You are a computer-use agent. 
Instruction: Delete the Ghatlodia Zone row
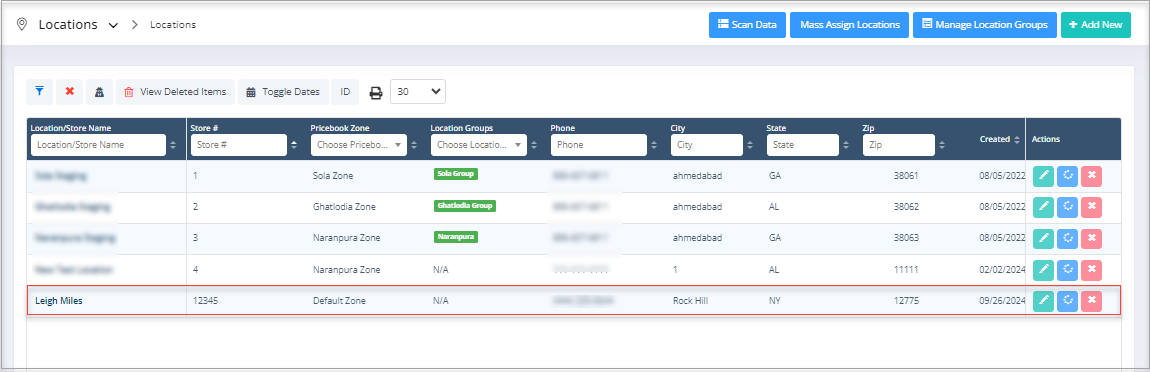1091,207
